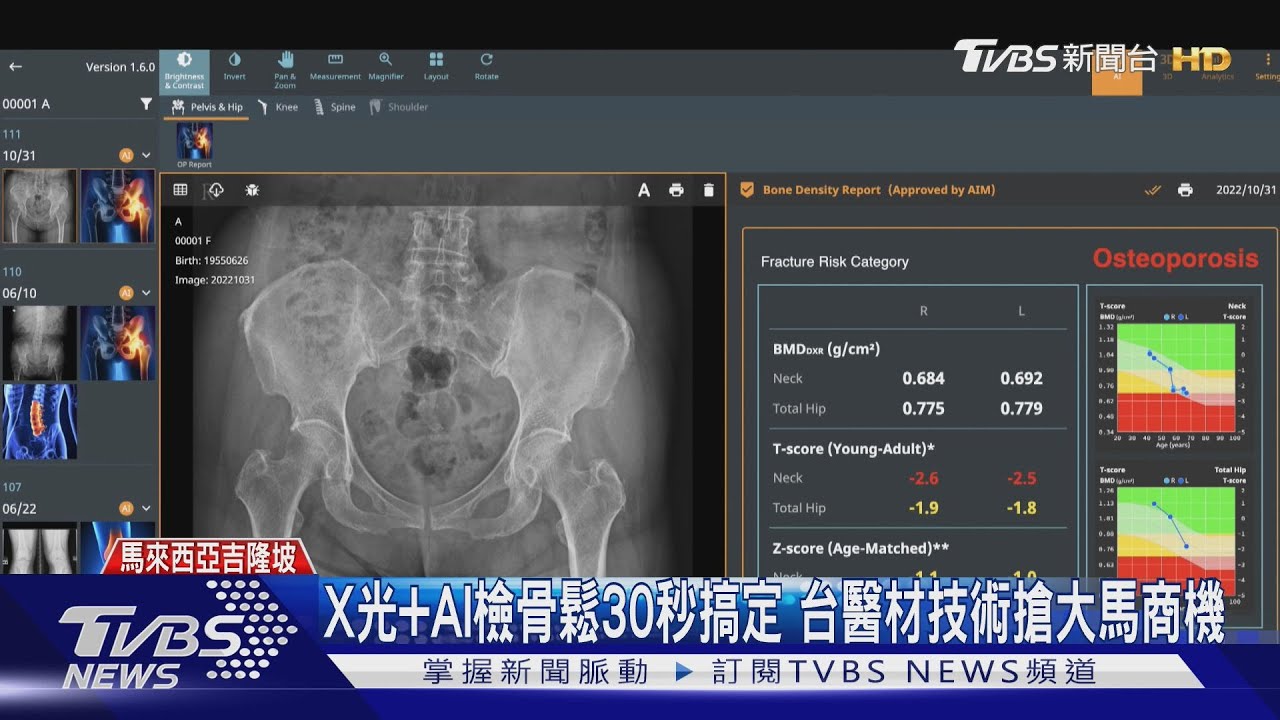
Task: Open the 10/31 pelvis X-ray thumbnail
Action: 39,206
